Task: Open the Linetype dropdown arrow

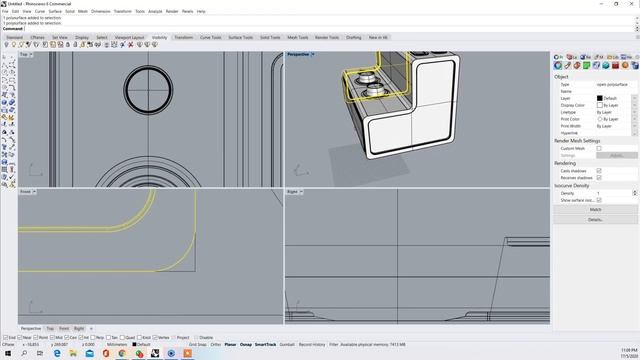Action: point(634,112)
